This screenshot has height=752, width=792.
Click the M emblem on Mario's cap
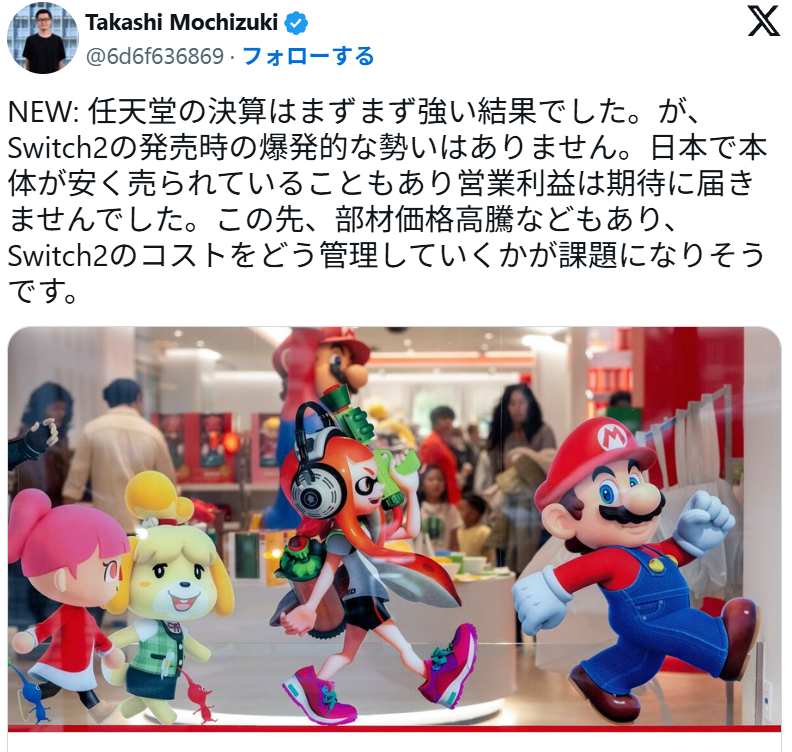coord(613,435)
